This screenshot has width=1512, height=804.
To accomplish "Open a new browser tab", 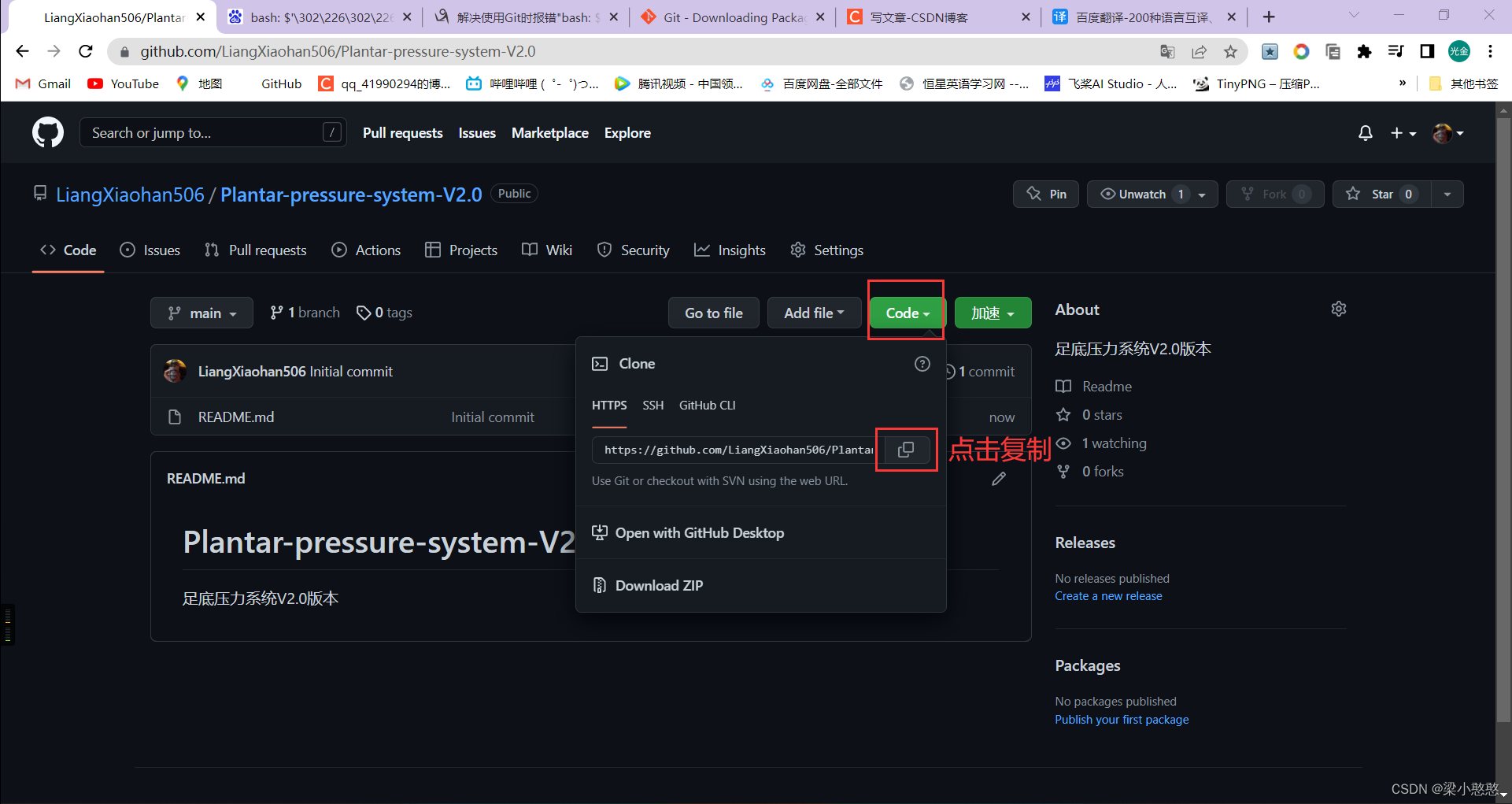I will 1269,17.
